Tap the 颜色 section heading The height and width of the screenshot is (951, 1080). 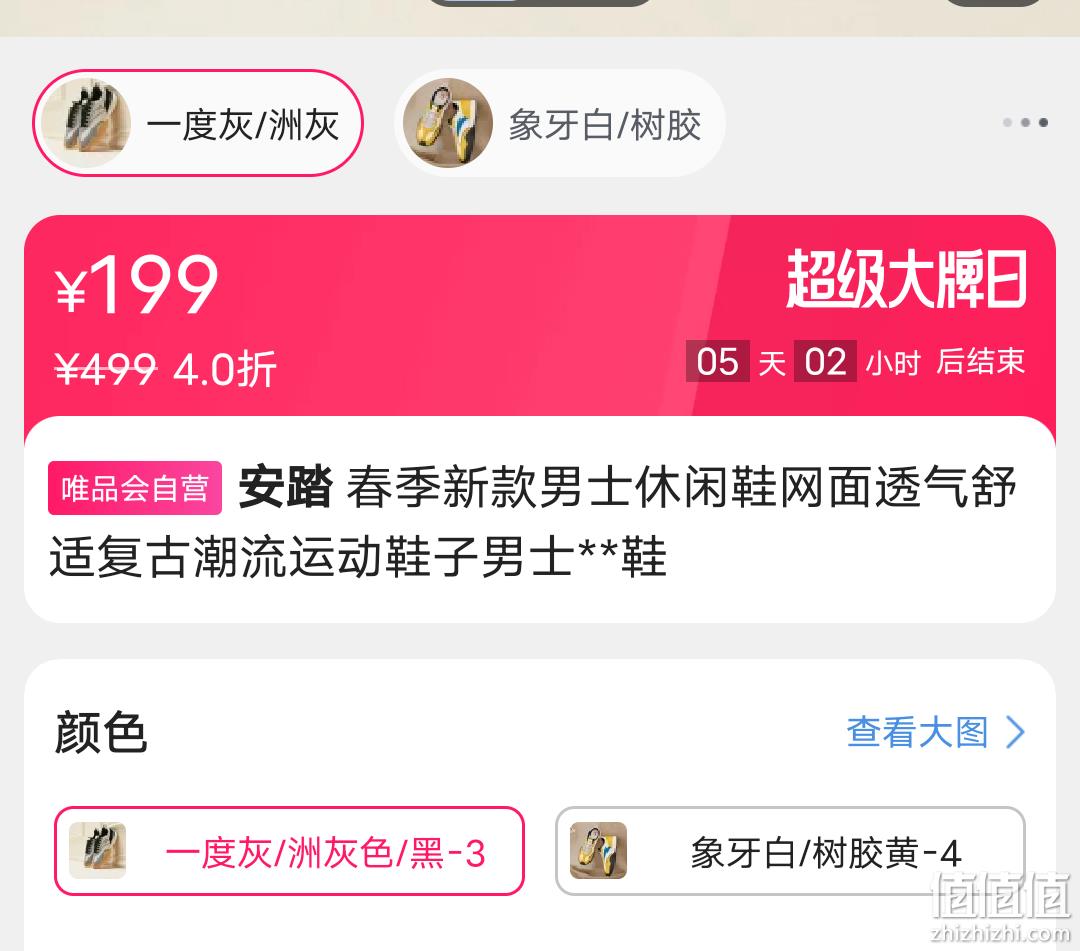click(101, 732)
